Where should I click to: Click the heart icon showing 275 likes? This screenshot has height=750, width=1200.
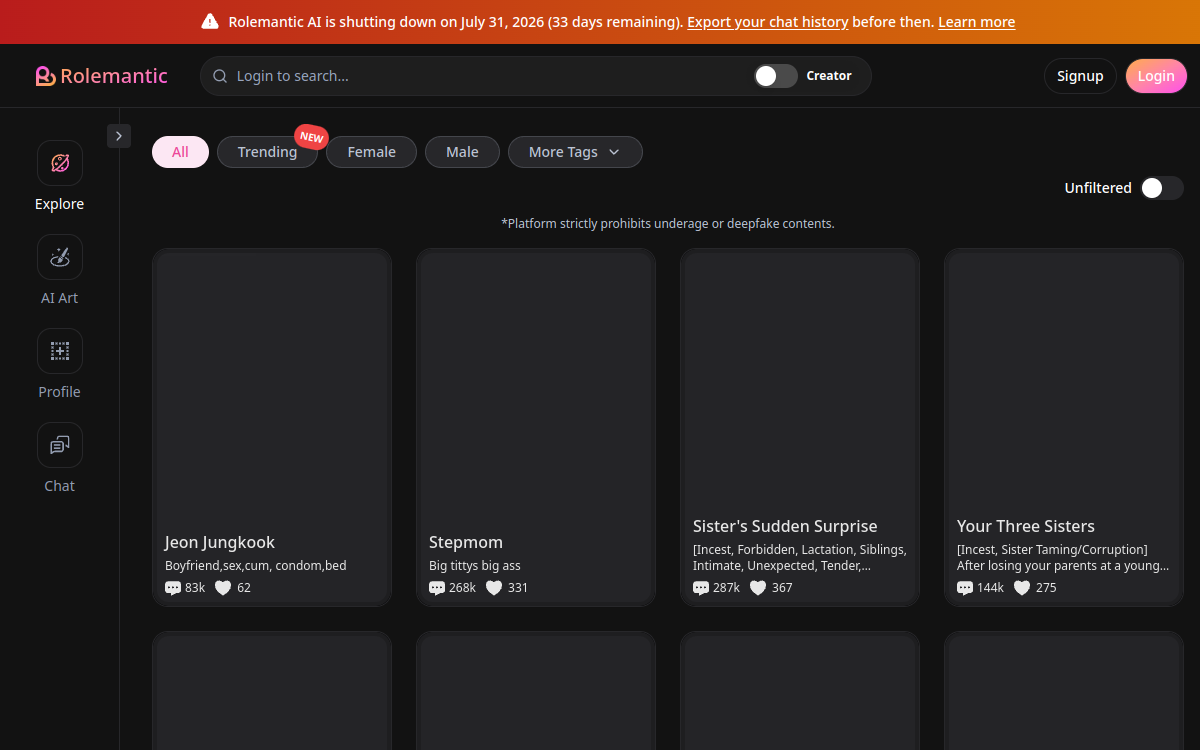1022,588
